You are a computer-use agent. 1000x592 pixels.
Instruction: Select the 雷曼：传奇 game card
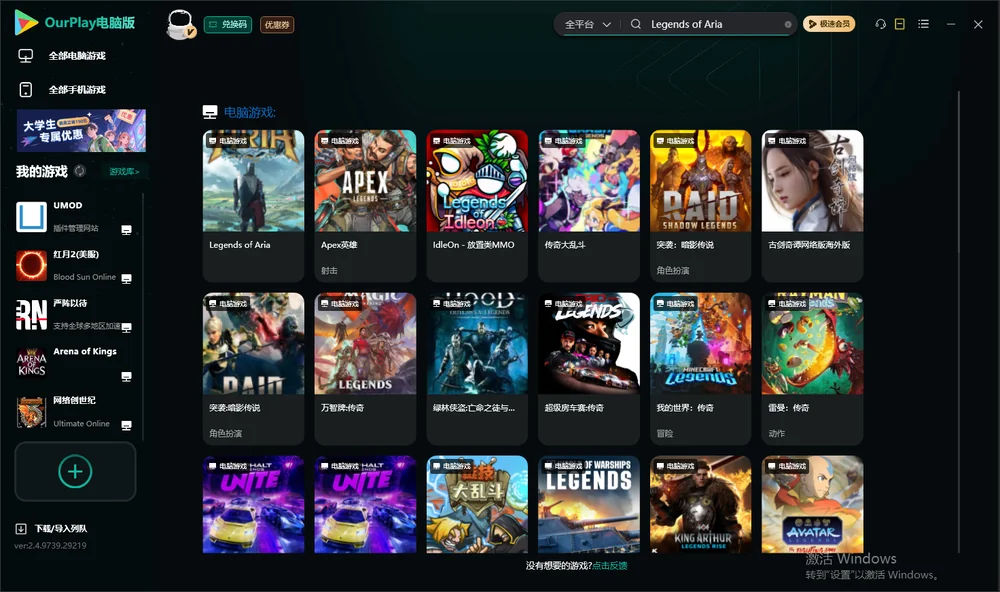coord(812,368)
